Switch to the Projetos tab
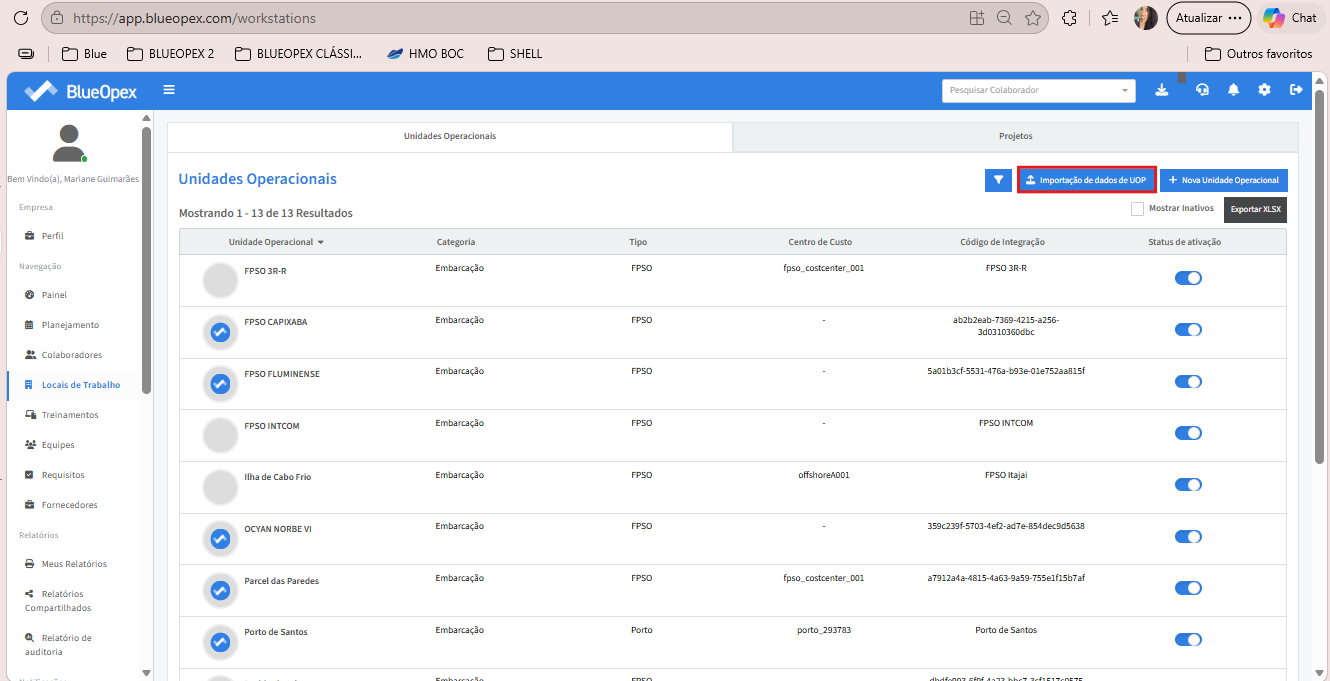 click(1015, 136)
